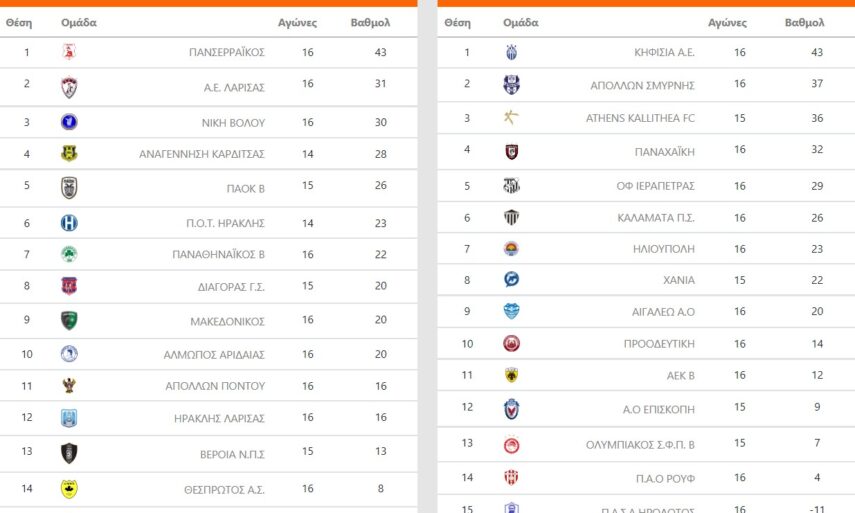Click the Athens Kallithea FC logo
The width and height of the screenshot is (855, 513).
pos(511,118)
